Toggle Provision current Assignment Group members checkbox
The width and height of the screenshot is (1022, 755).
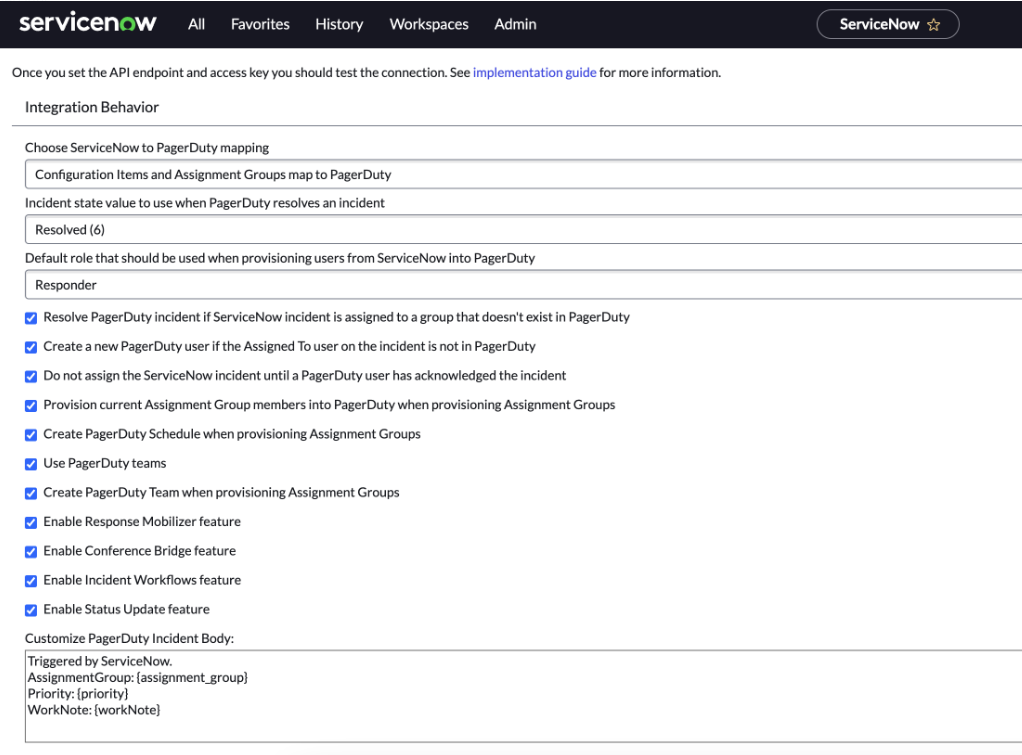click(x=30, y=405)
